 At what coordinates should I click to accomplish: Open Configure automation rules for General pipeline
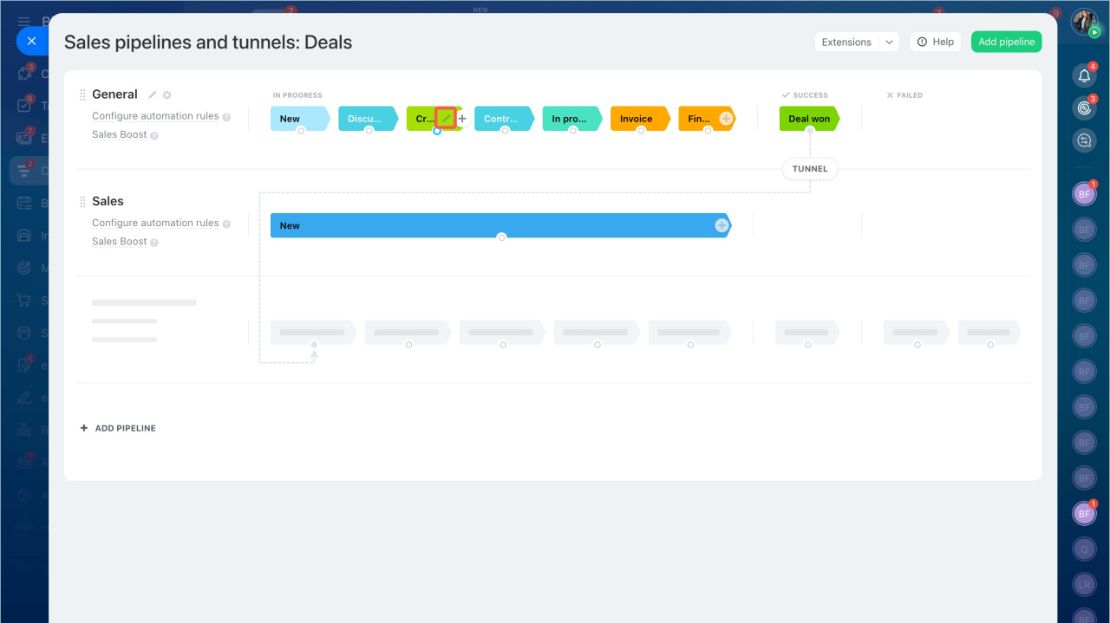[x=155, y=116]
